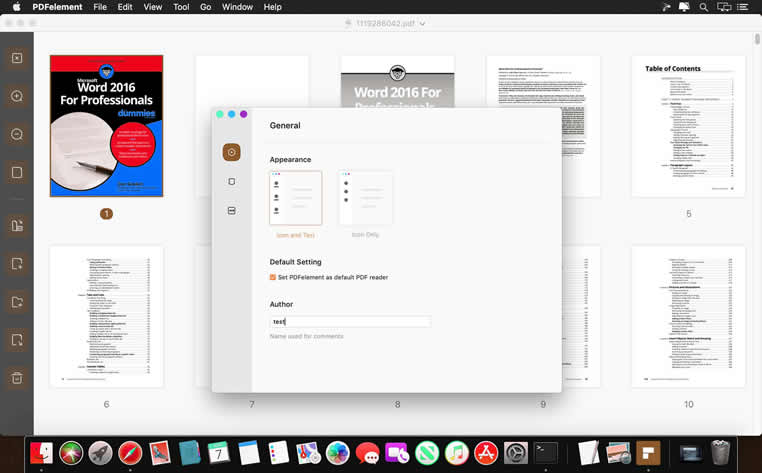762x473 pixels.
Task: Click page number label 7
Action: (x=252, y=404)
